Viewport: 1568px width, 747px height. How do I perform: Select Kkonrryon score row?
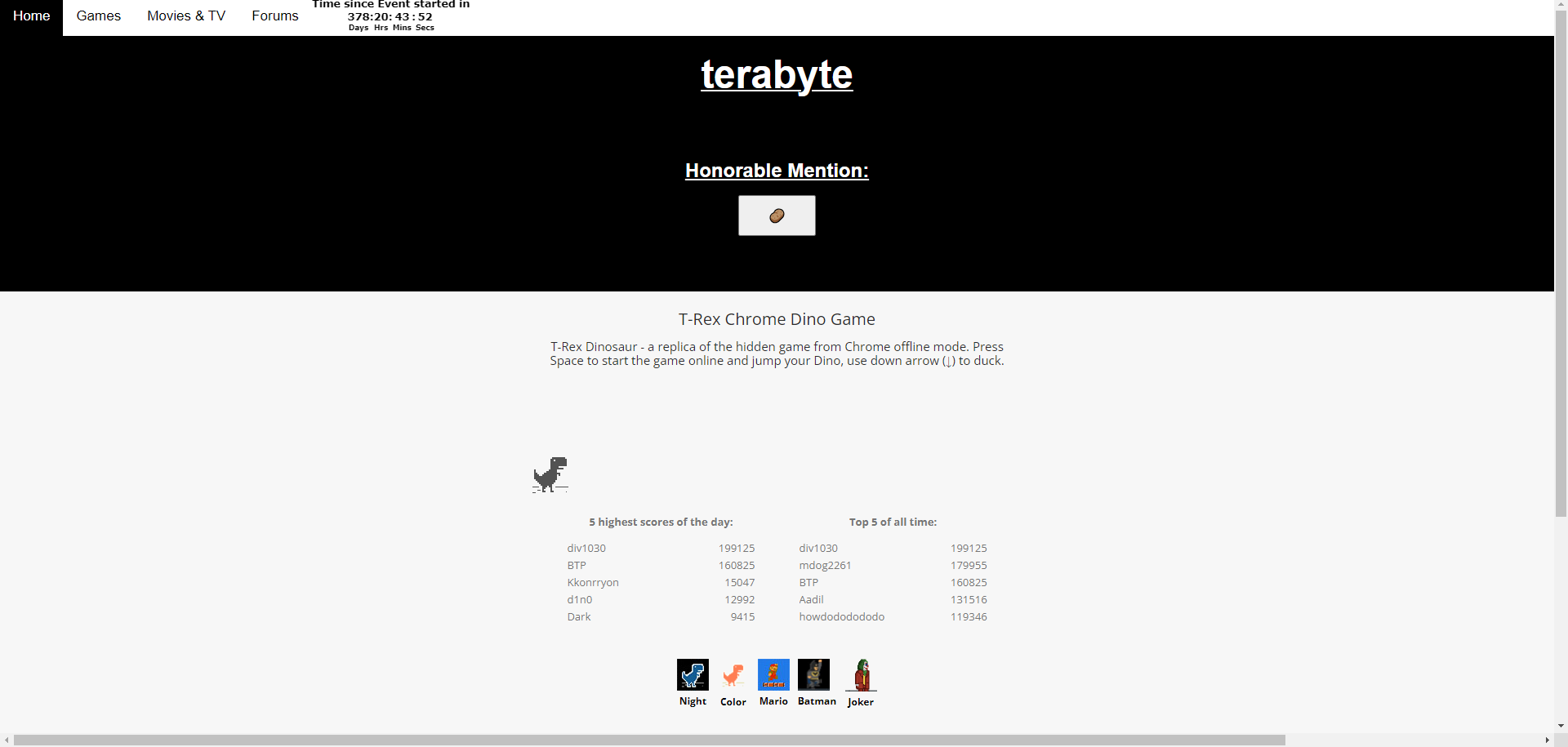click(661, 583)
